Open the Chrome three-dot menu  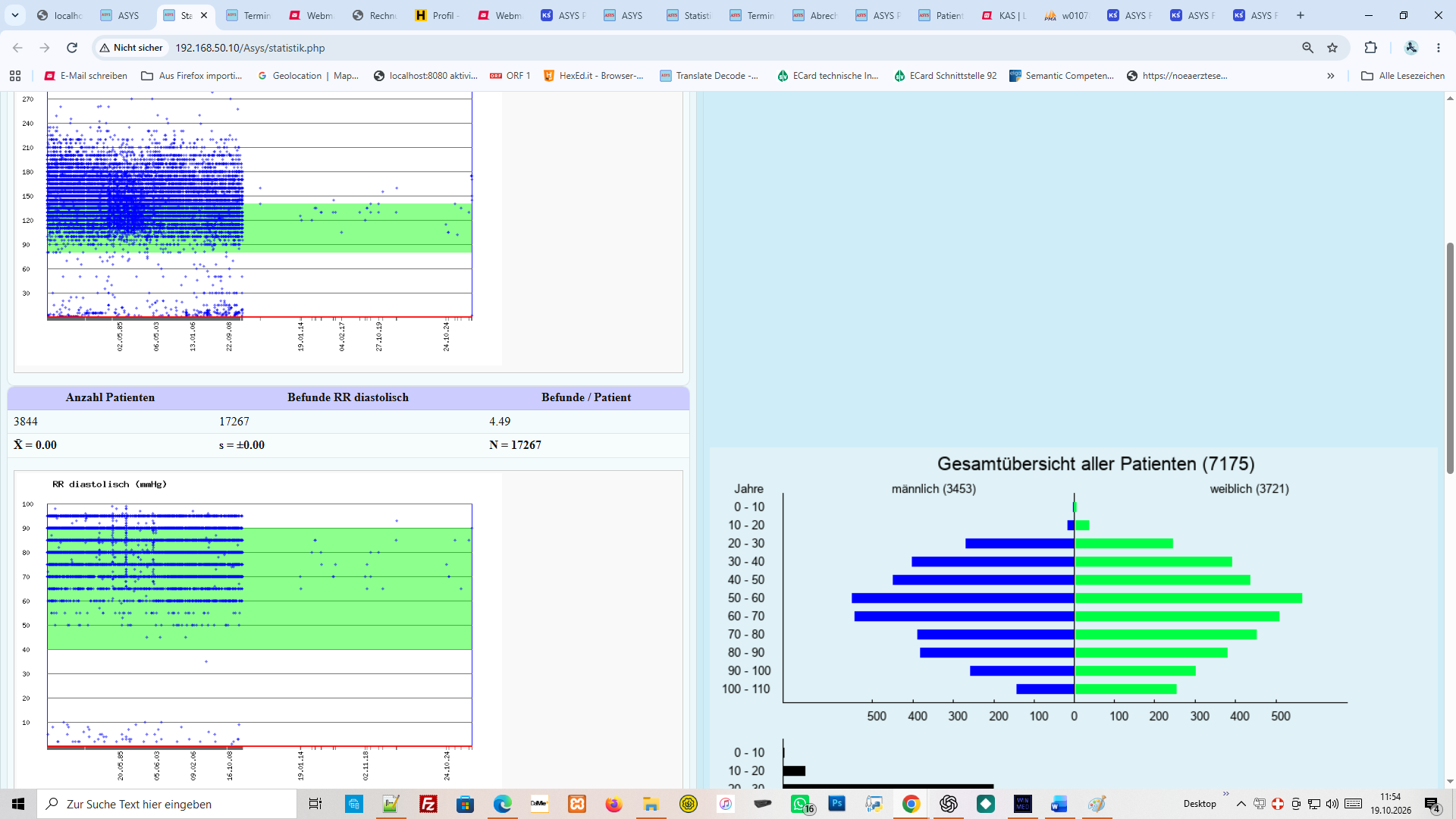pos(1439,48)
